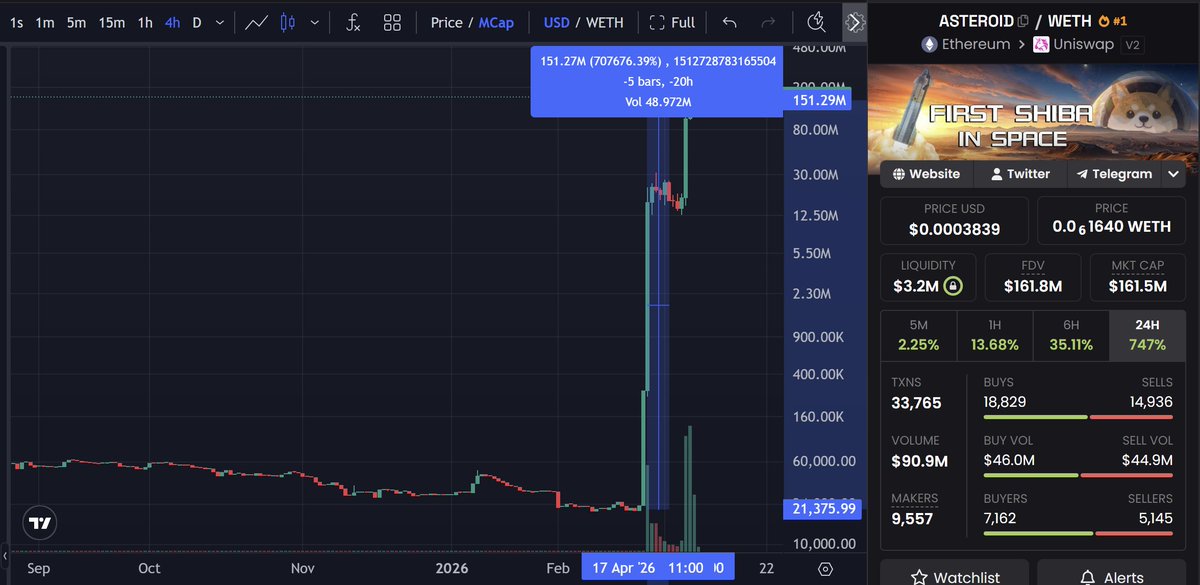Click the TradingView logo on chart
The width and height of the screenshot is (1200, 585).
point(40,523)
